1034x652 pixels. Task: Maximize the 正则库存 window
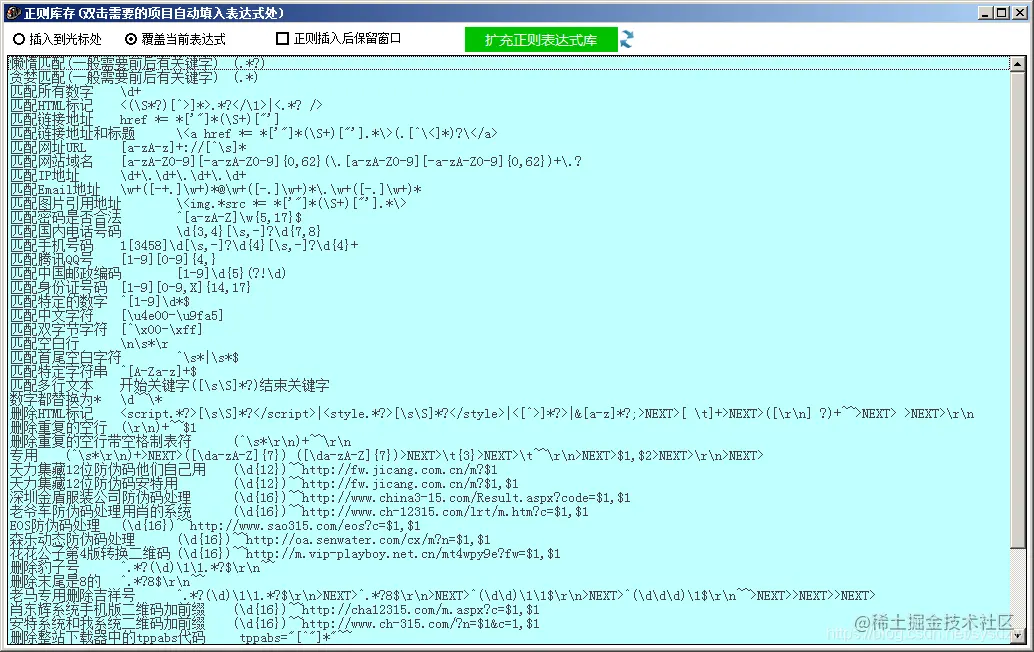pos(1001,13)
